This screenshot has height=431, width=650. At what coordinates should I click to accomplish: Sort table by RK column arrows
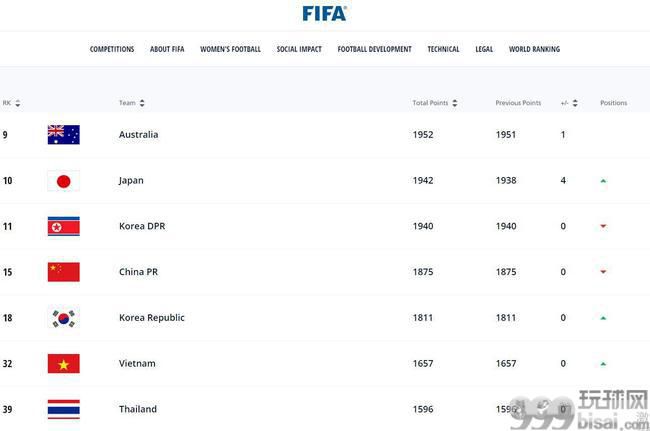(x=17, y=103)
